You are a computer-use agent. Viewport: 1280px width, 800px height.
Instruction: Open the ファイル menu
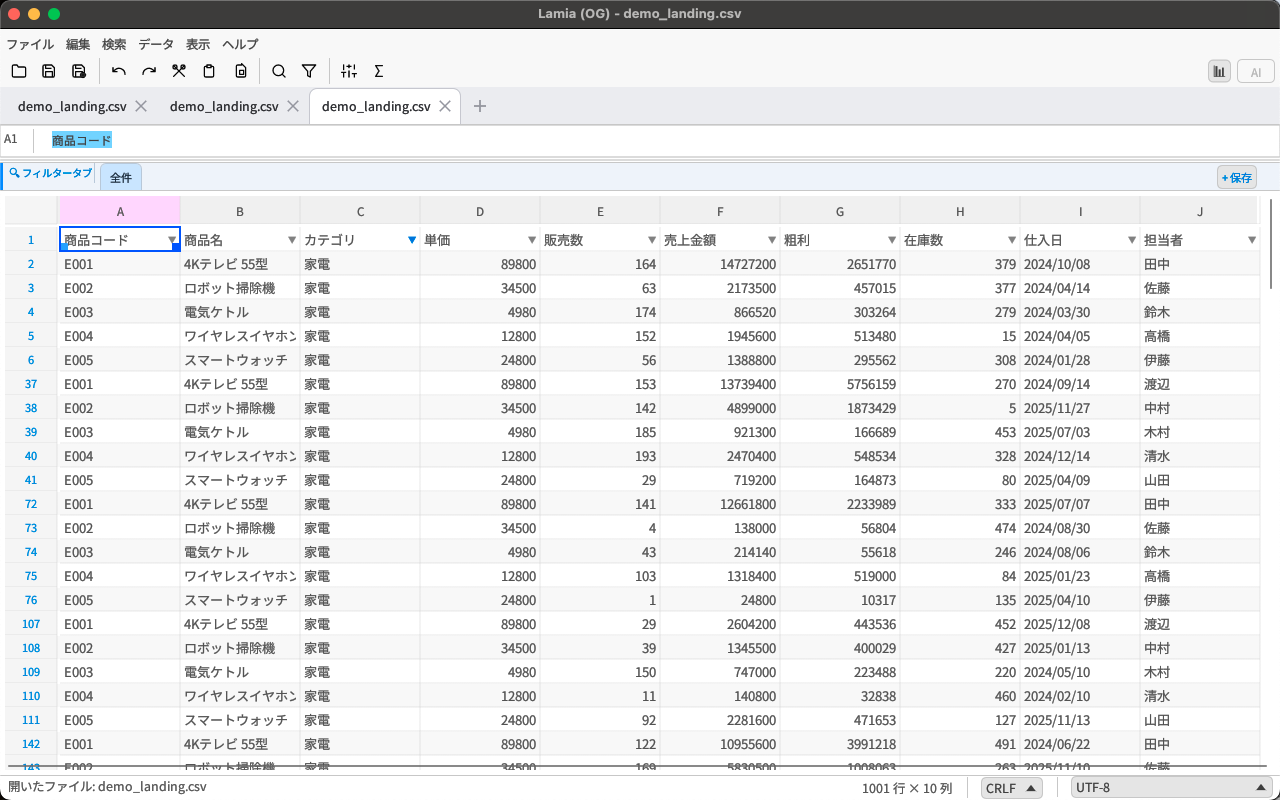point(30,44)
